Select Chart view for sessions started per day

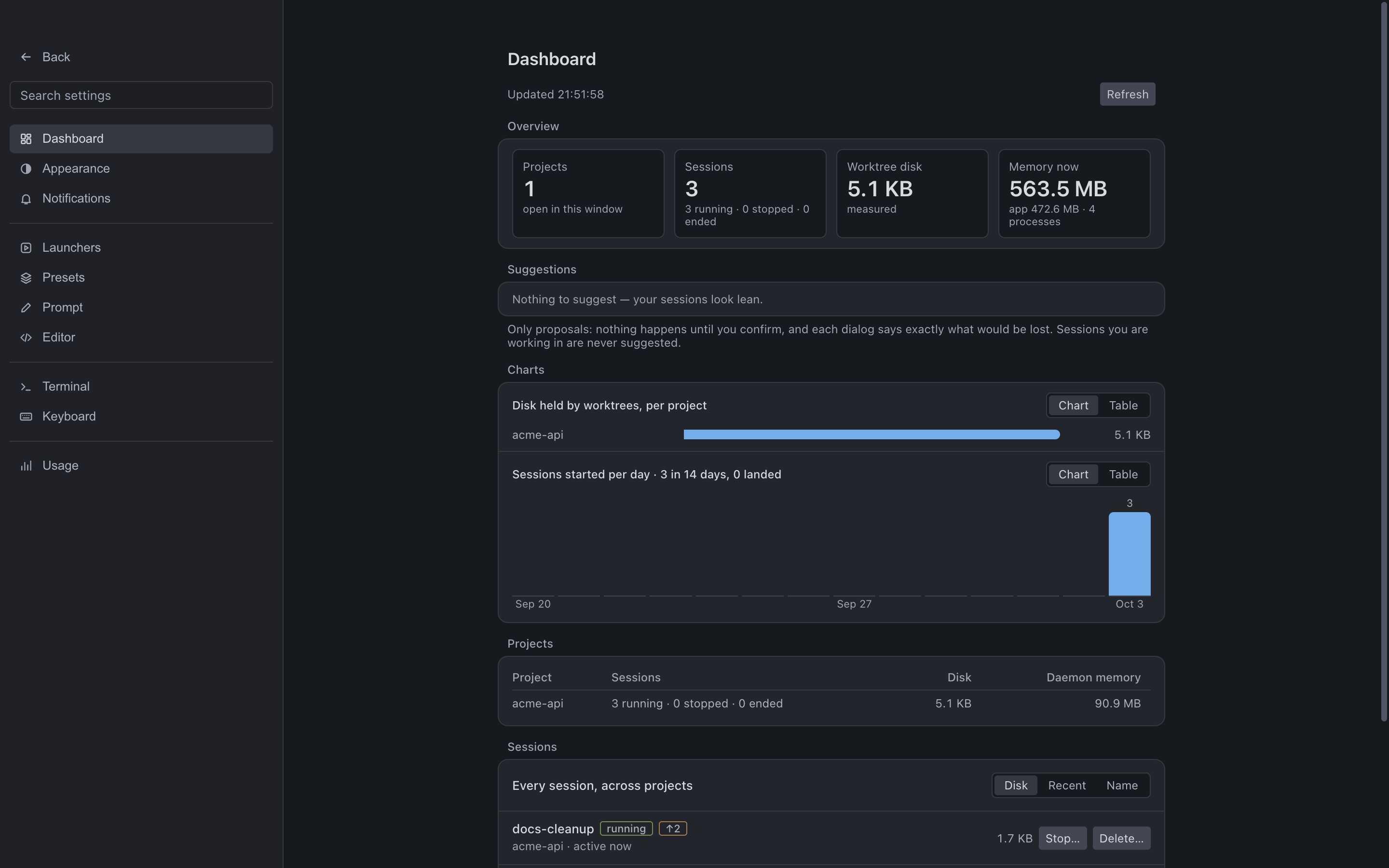click(1073, 474)
